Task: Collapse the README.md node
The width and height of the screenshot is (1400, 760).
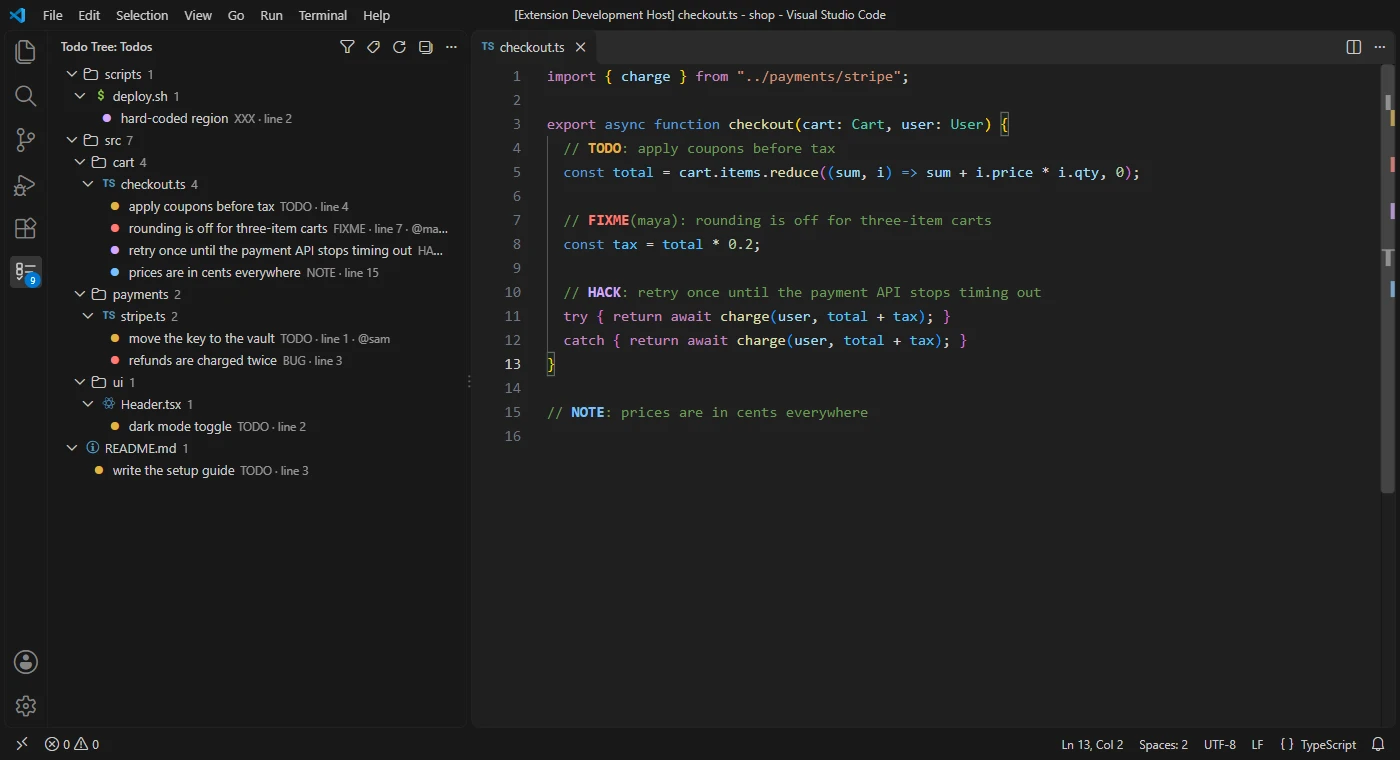Action: point(71,448)
